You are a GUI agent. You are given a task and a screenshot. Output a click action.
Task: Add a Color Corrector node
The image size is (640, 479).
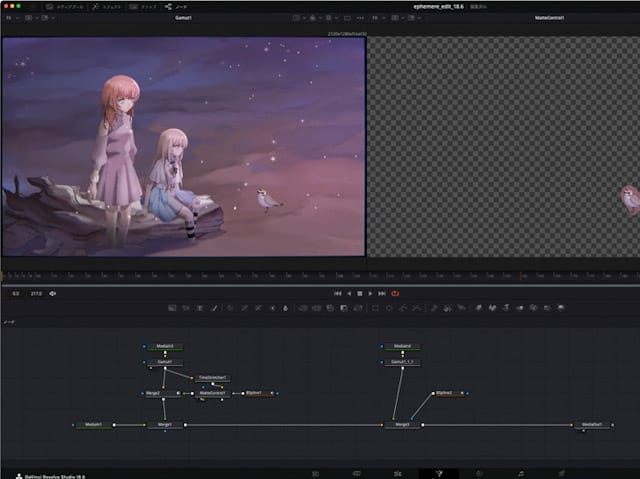(230, 308)
